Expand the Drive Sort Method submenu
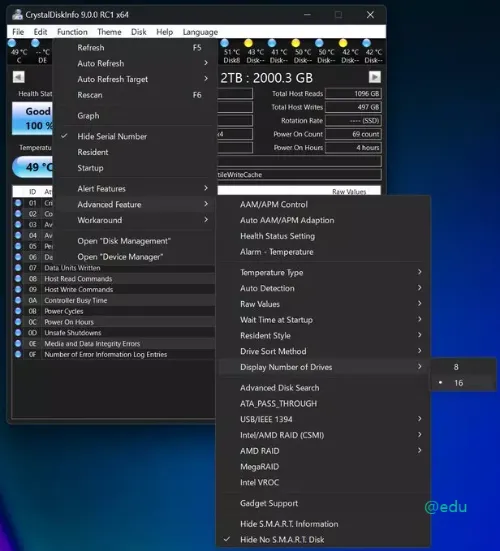This screenshot has width=500, height=551. point(323,351)
